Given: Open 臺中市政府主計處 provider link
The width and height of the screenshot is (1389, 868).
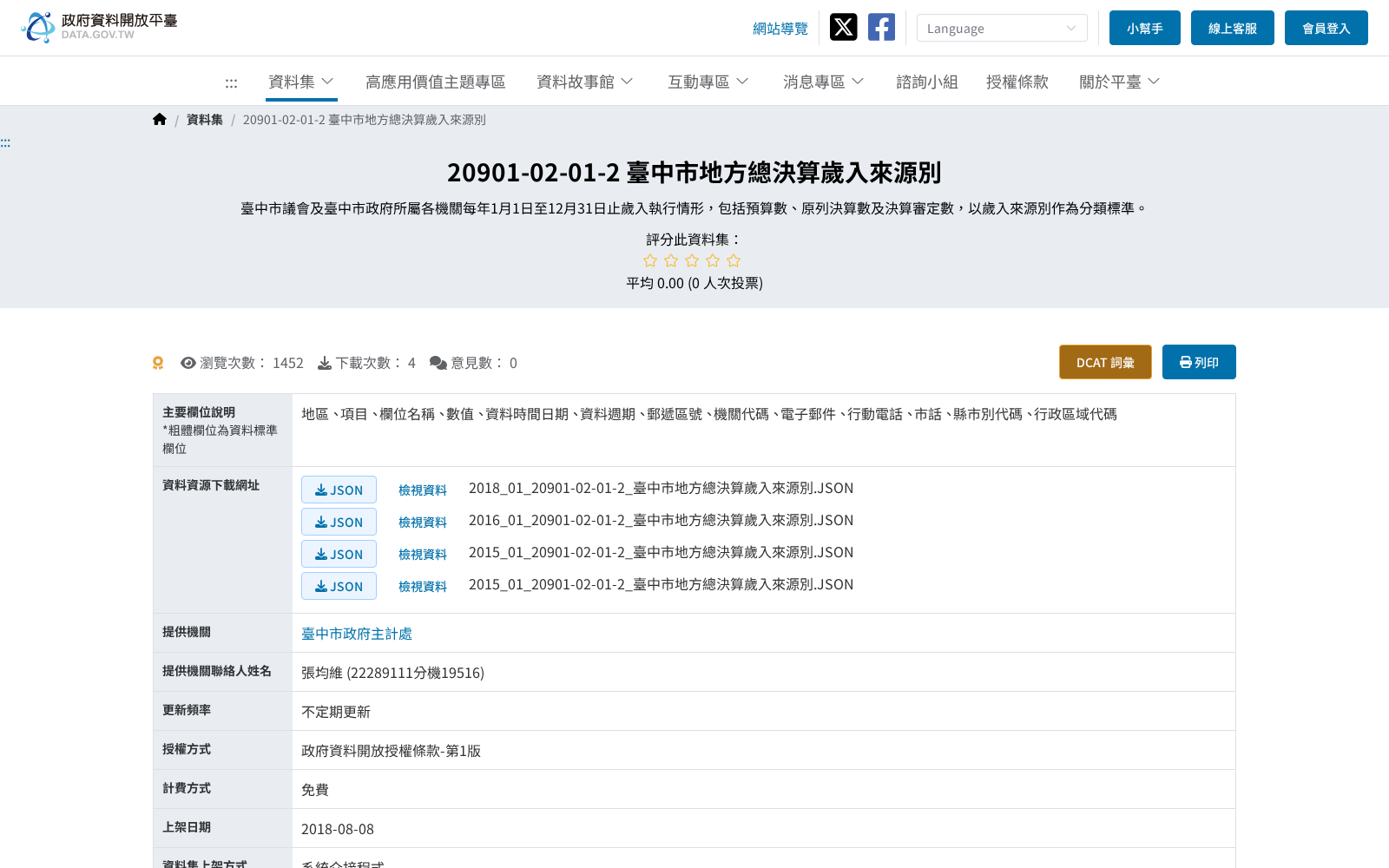Looking at the screenshot, I should tap(357, 634).
